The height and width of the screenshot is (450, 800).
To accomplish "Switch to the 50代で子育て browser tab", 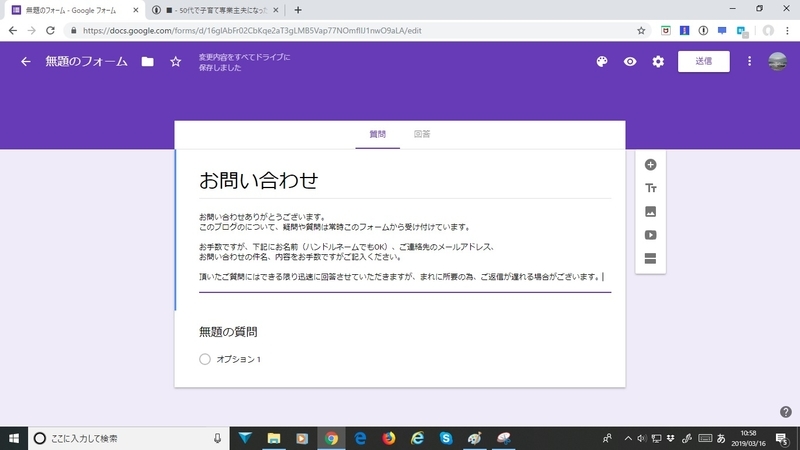I will [x=217, y=10].
